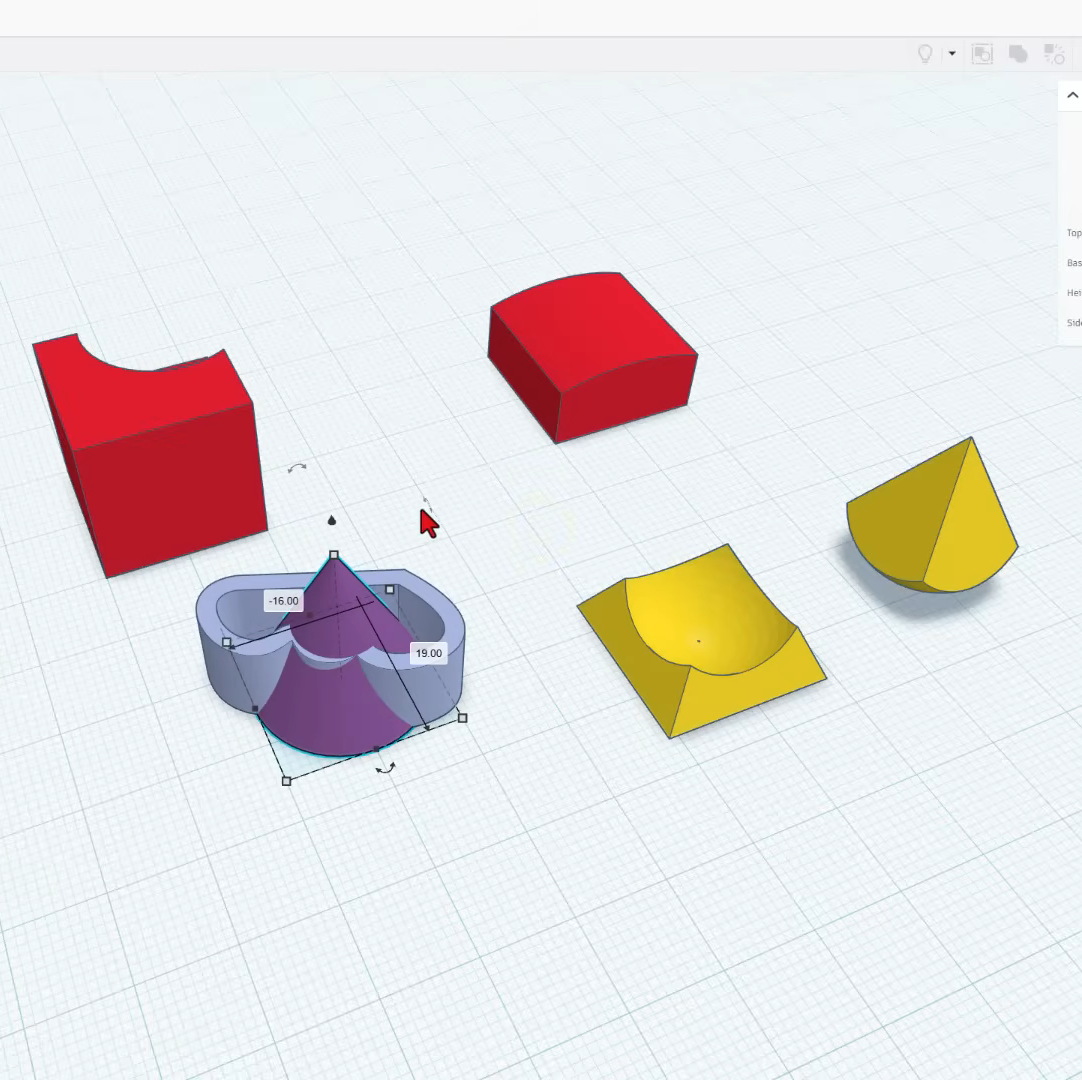Collapse the shape properties panel chevron
1082x1080 pixels.
[x=1072, y=96]
